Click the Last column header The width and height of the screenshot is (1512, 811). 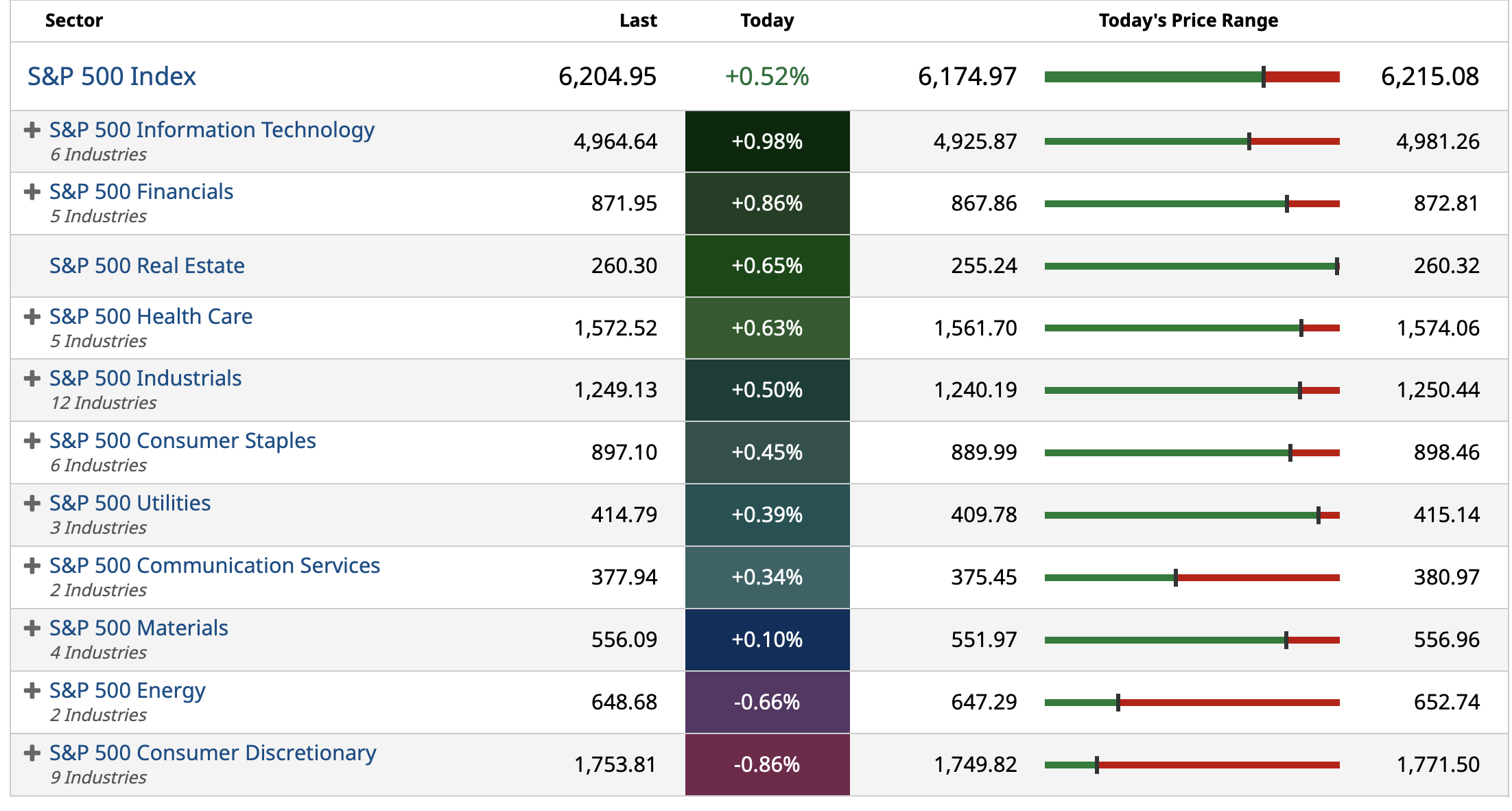click(638, 21)
